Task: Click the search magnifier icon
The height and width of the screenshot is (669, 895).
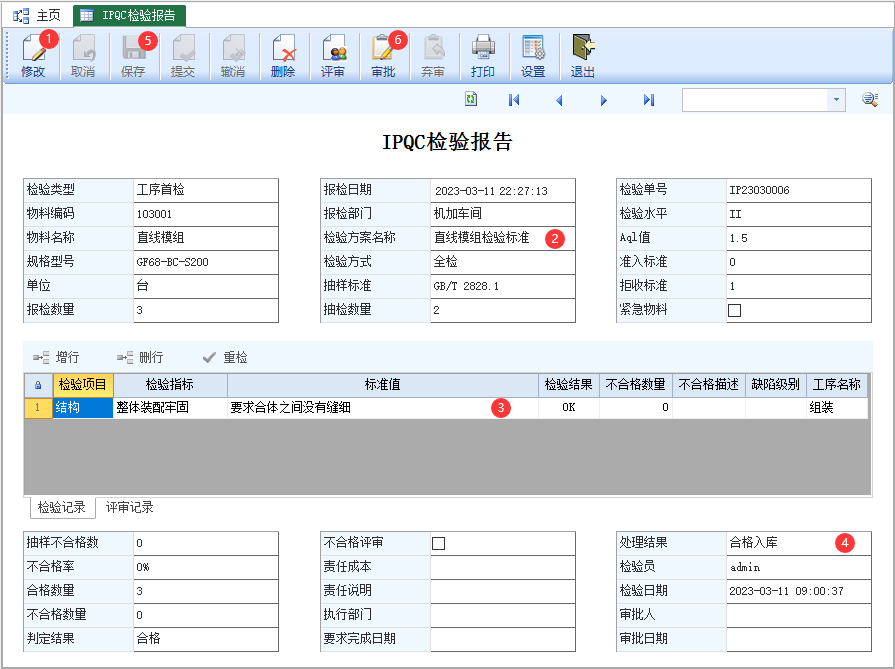Action: tap(870, 100)
